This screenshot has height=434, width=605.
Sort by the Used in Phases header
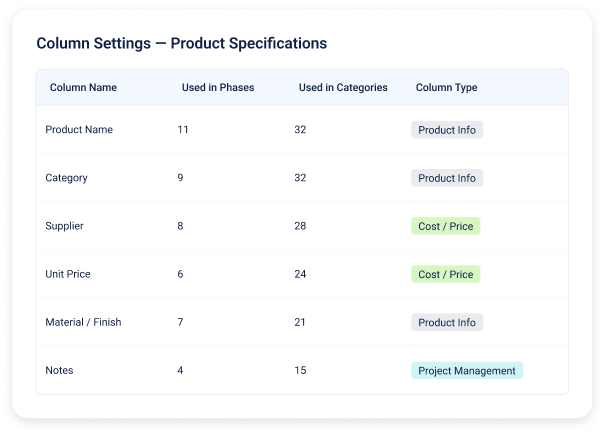pyautogui.click(x=217, y=88)
